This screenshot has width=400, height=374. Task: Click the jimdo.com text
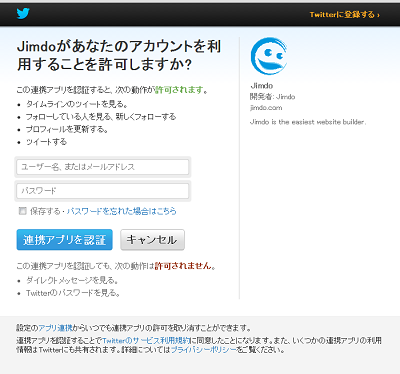[266, 108]
